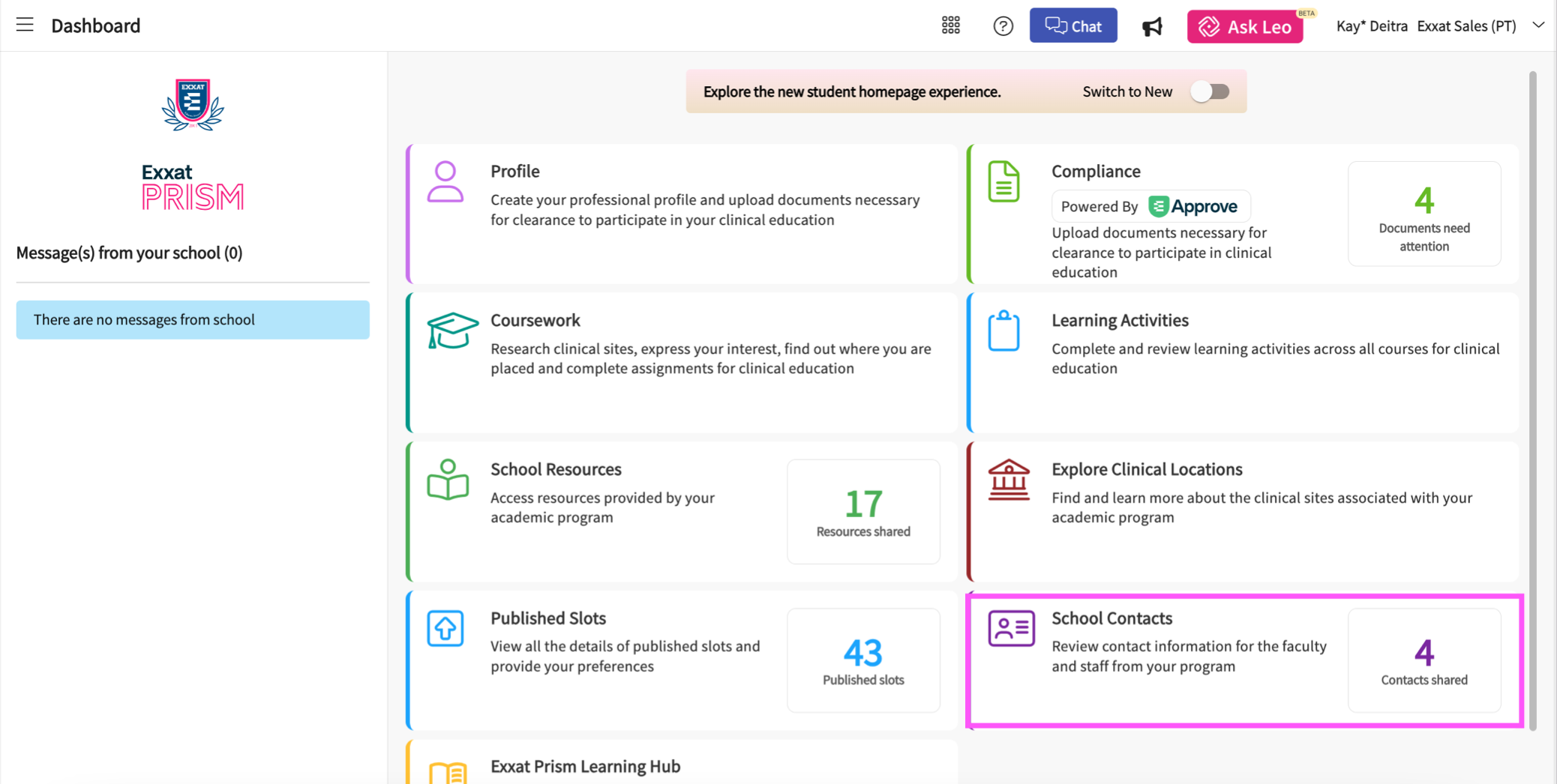Click the Approve logo in Compliance card
Image resolution: width=1557 pixels, height=784 pixels.
(1192, 206)
